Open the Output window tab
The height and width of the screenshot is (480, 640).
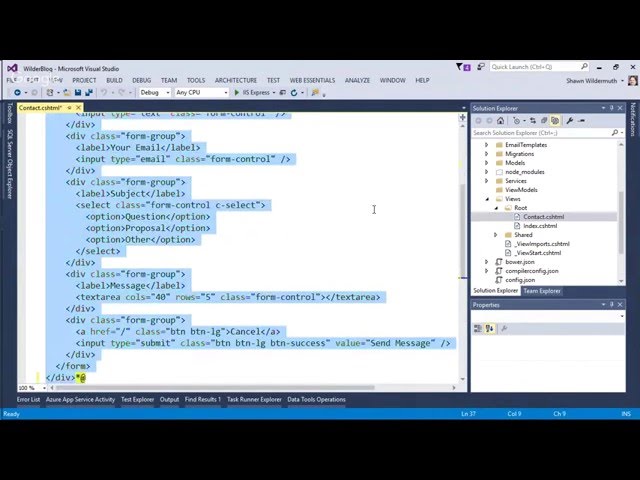pos(169,400)
